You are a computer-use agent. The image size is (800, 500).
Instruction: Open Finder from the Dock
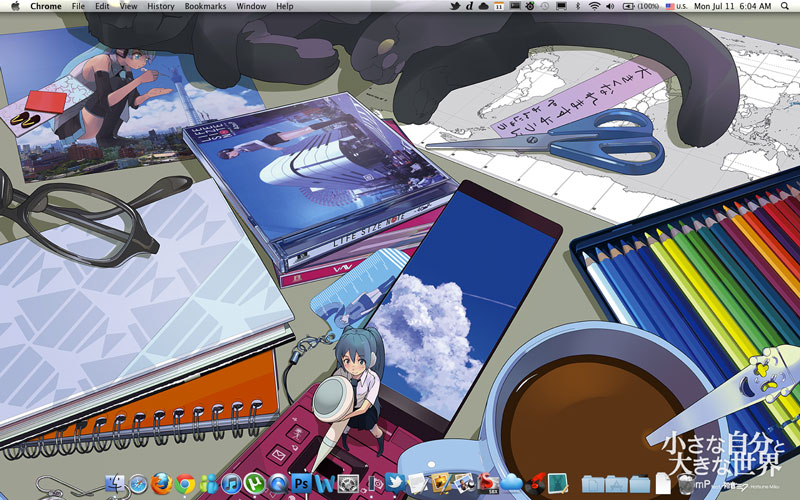(x=115, y=483)
